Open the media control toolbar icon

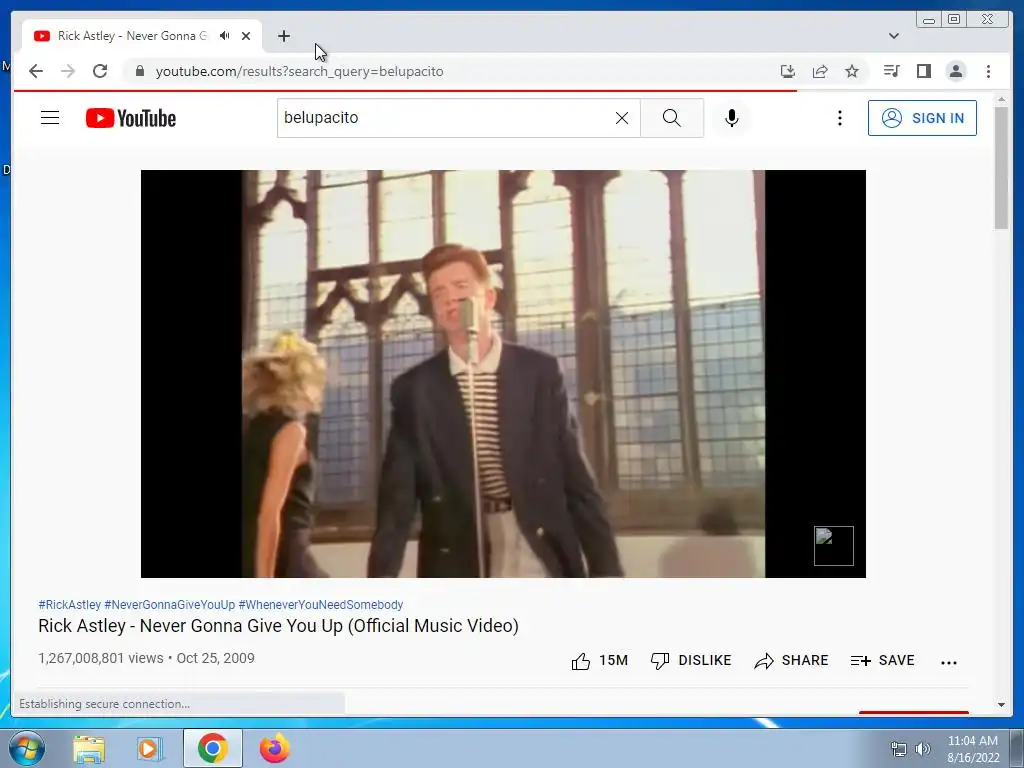click(x=891, y=71)
